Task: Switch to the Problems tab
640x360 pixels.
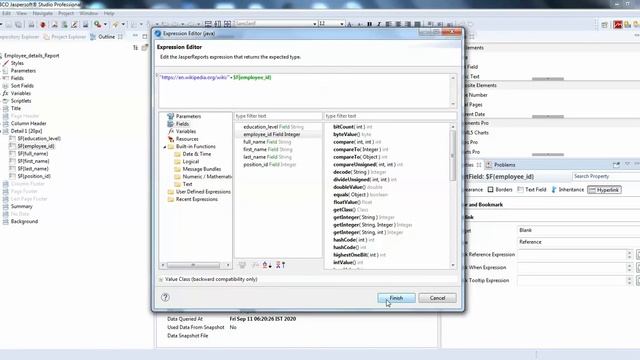Action: click(500, 165)
